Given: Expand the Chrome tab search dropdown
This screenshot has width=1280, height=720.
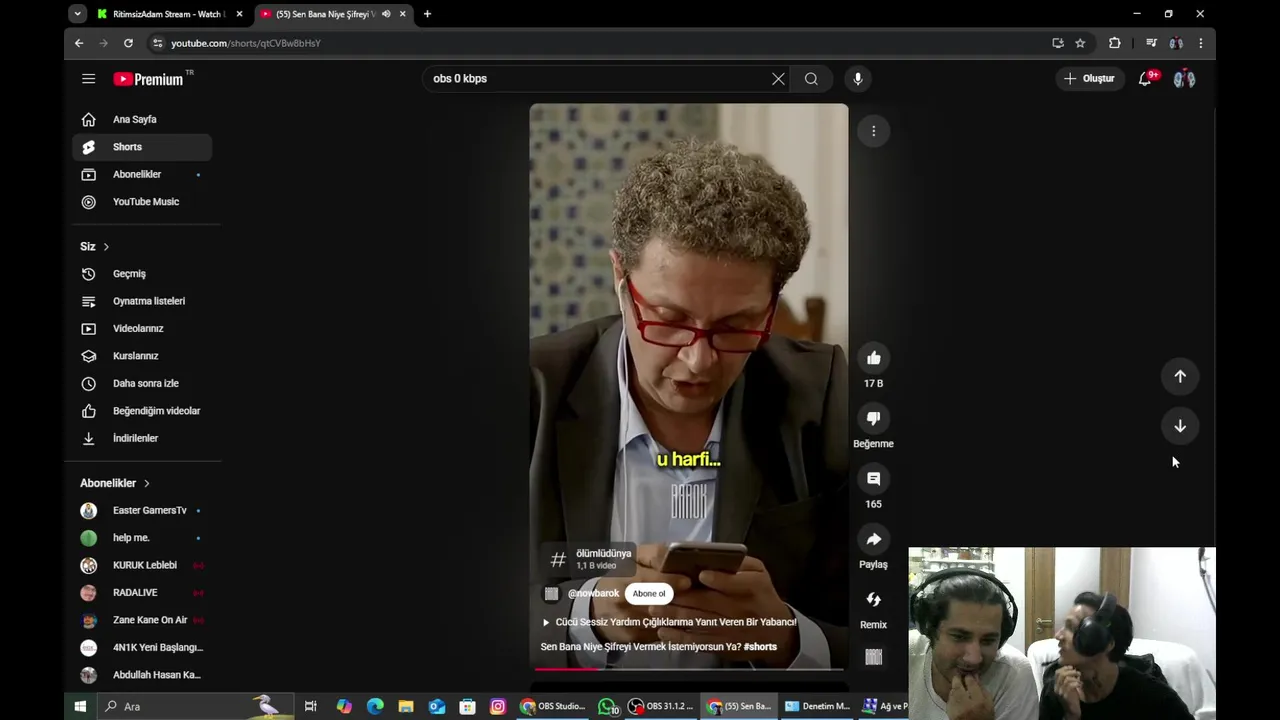Looking at the screenshot, I should click(x=77, y=14).
